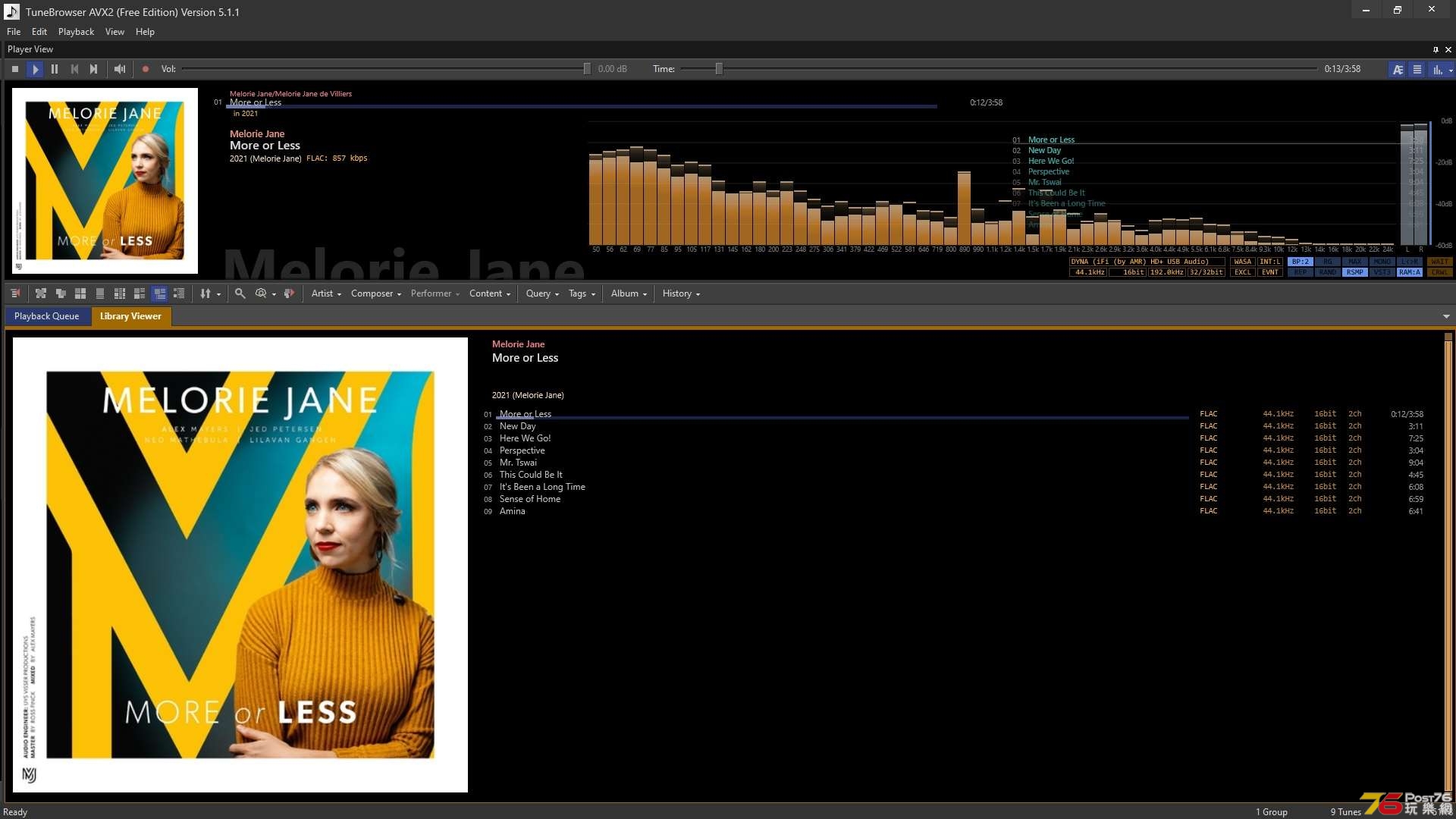
Task: Click the list layout icon in player bar
Action: click(1417, 69)
